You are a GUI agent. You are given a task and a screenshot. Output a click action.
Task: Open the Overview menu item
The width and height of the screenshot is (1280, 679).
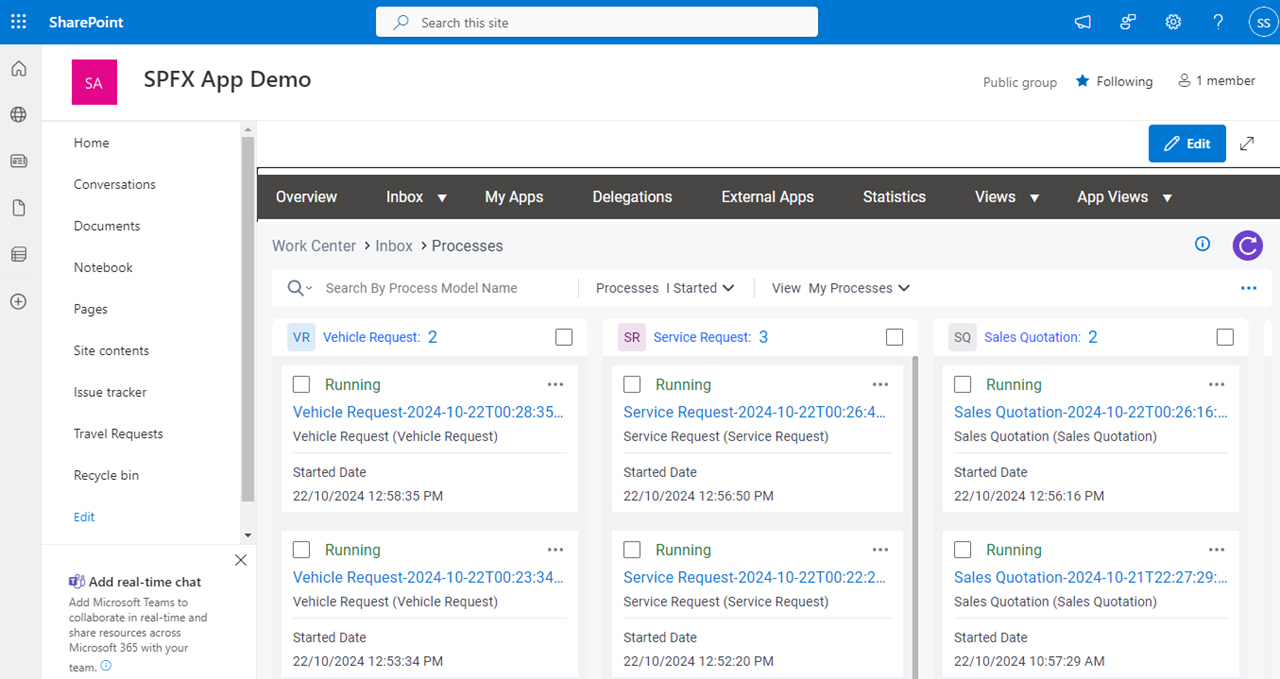pyautogui.click(x=306, y=197)
